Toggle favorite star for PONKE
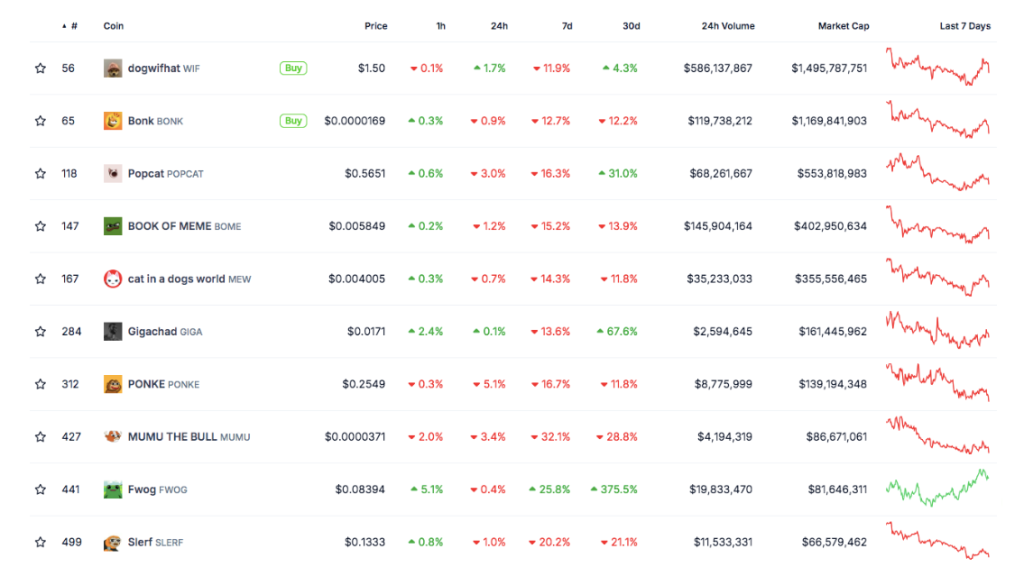Screen dimensions: 1024x567 [40, 384]
